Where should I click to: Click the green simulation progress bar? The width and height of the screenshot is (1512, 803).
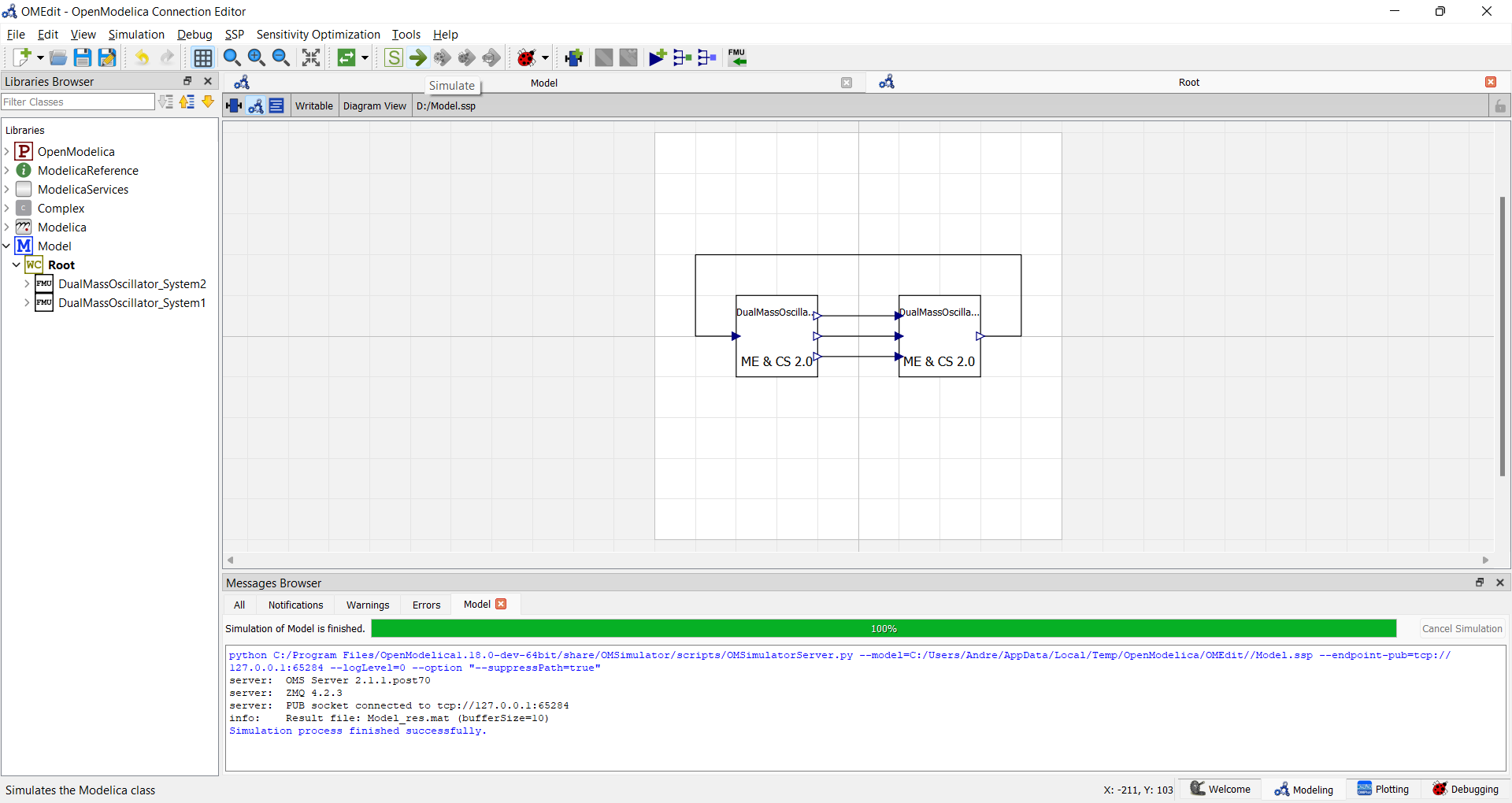(883, 628)
